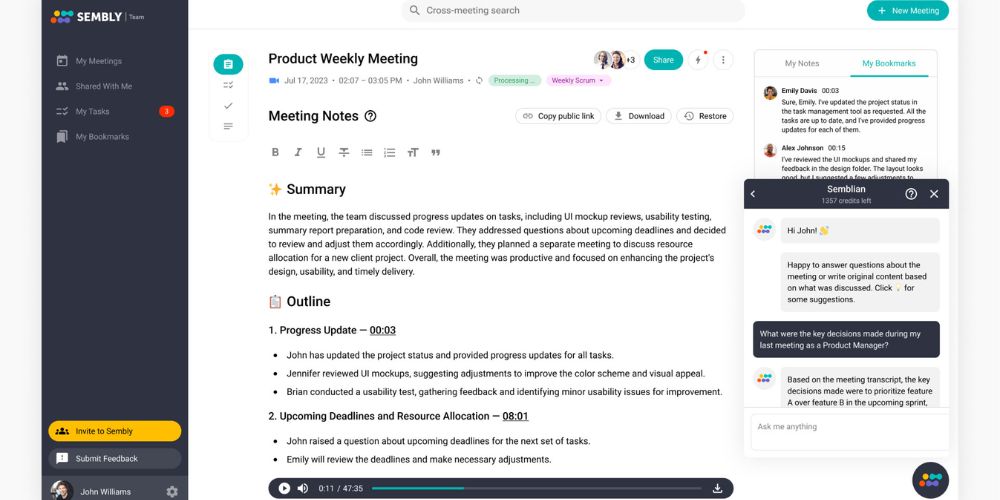Open the three-dot more options menu

click(x=723, y=60)
